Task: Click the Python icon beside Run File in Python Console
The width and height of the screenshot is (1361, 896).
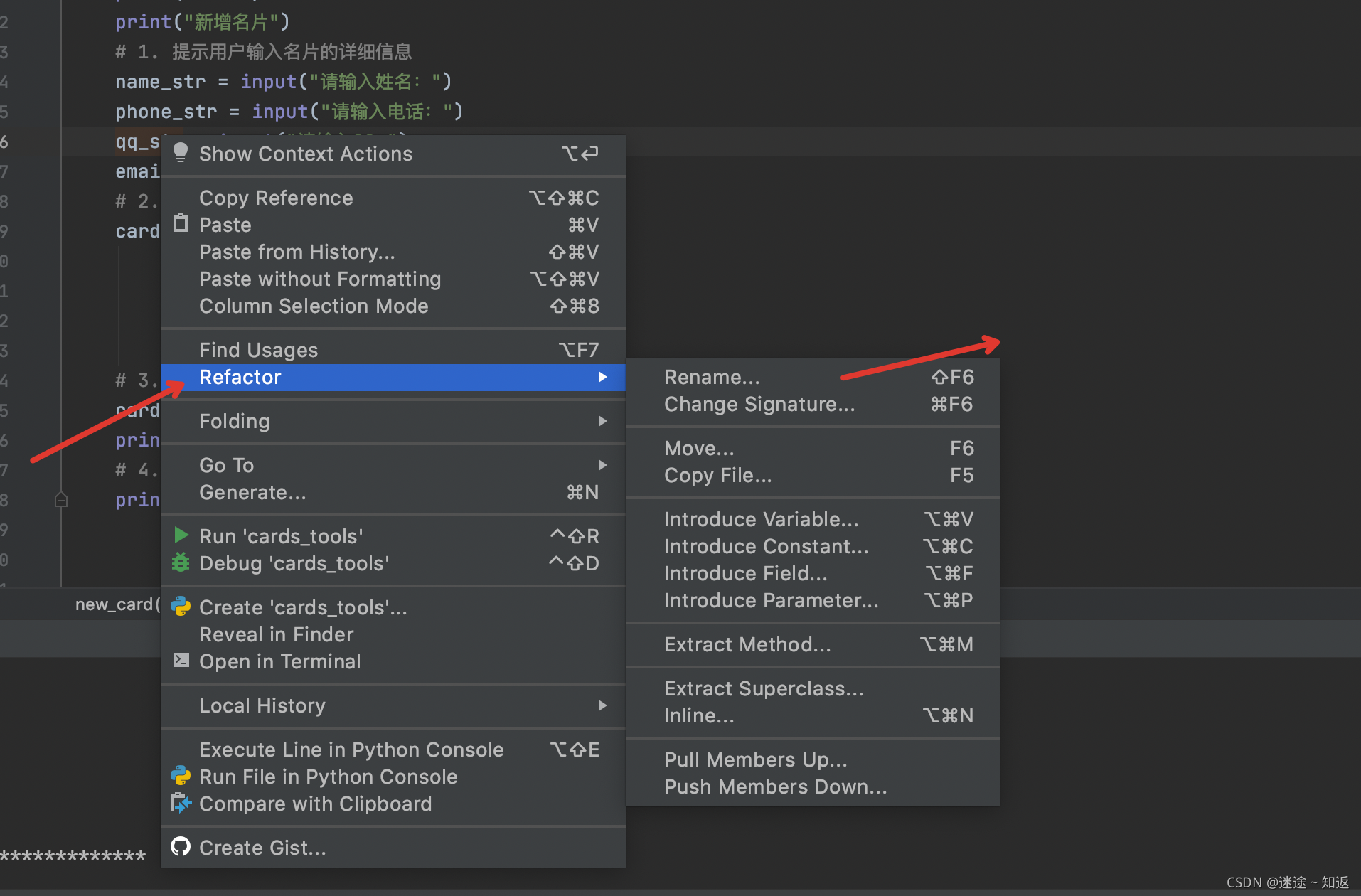Action: pos(181,775)
